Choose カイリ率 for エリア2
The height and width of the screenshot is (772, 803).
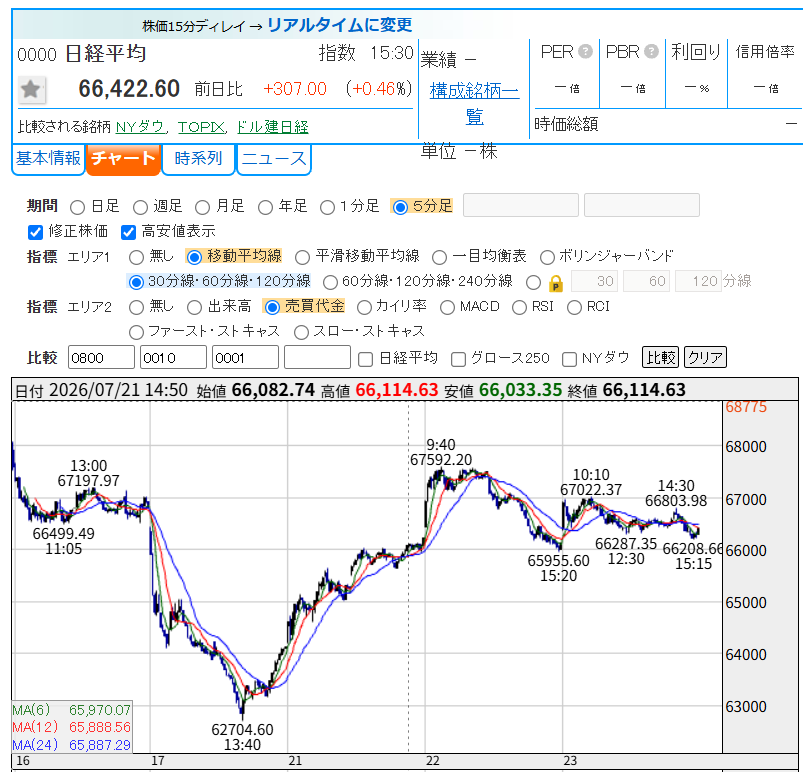(364, 307)
